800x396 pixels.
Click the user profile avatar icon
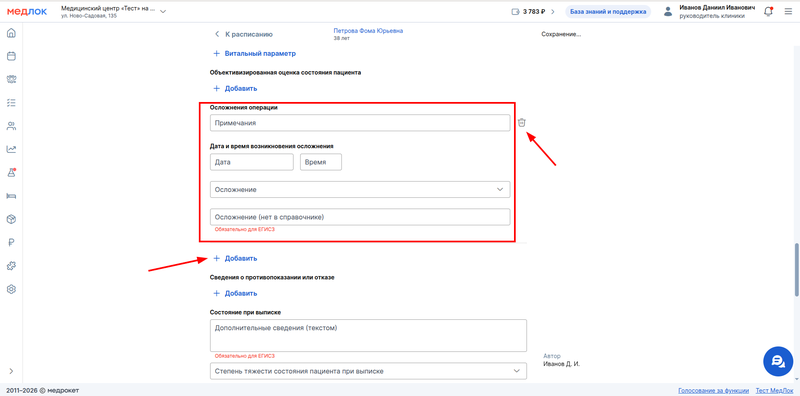[668, 12]
